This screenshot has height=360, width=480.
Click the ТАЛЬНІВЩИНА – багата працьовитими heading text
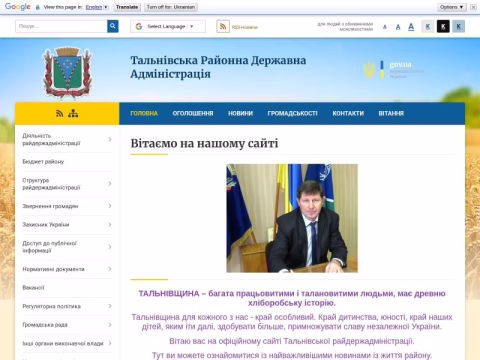click(x=292, y=298)
